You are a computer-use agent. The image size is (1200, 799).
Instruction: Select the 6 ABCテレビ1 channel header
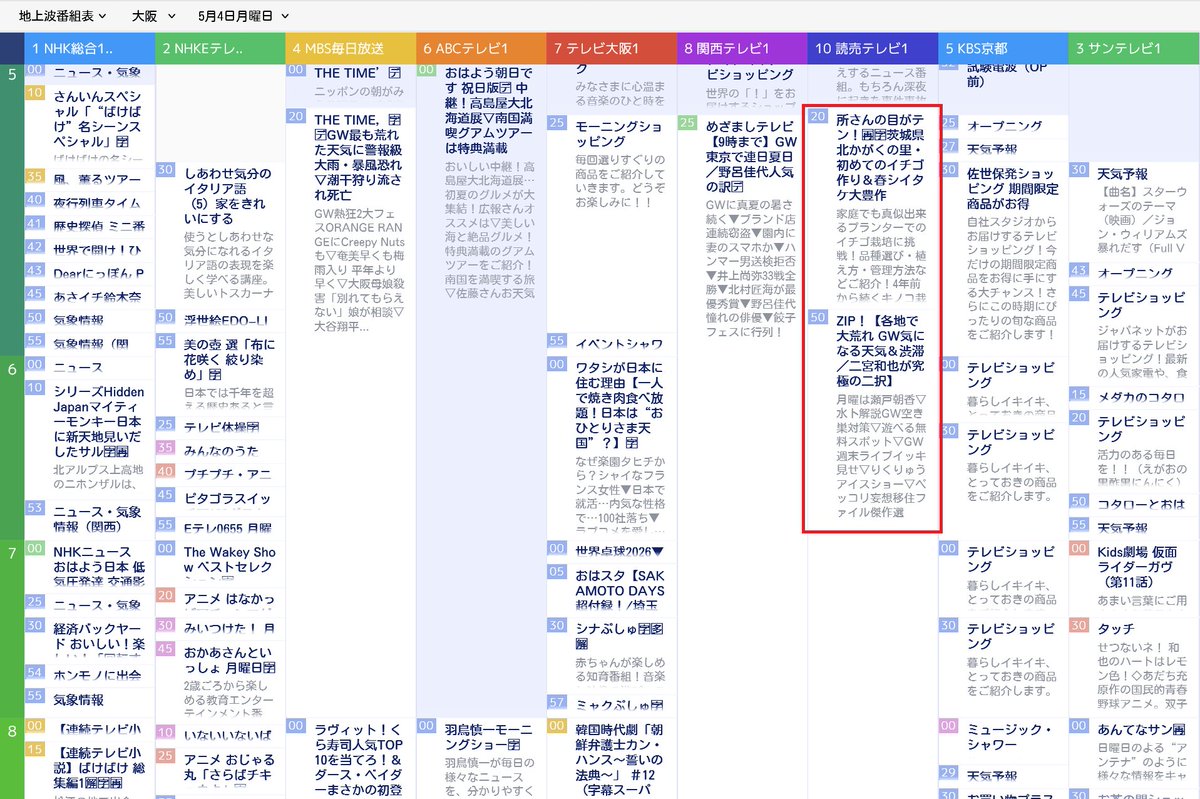(481, 48)
